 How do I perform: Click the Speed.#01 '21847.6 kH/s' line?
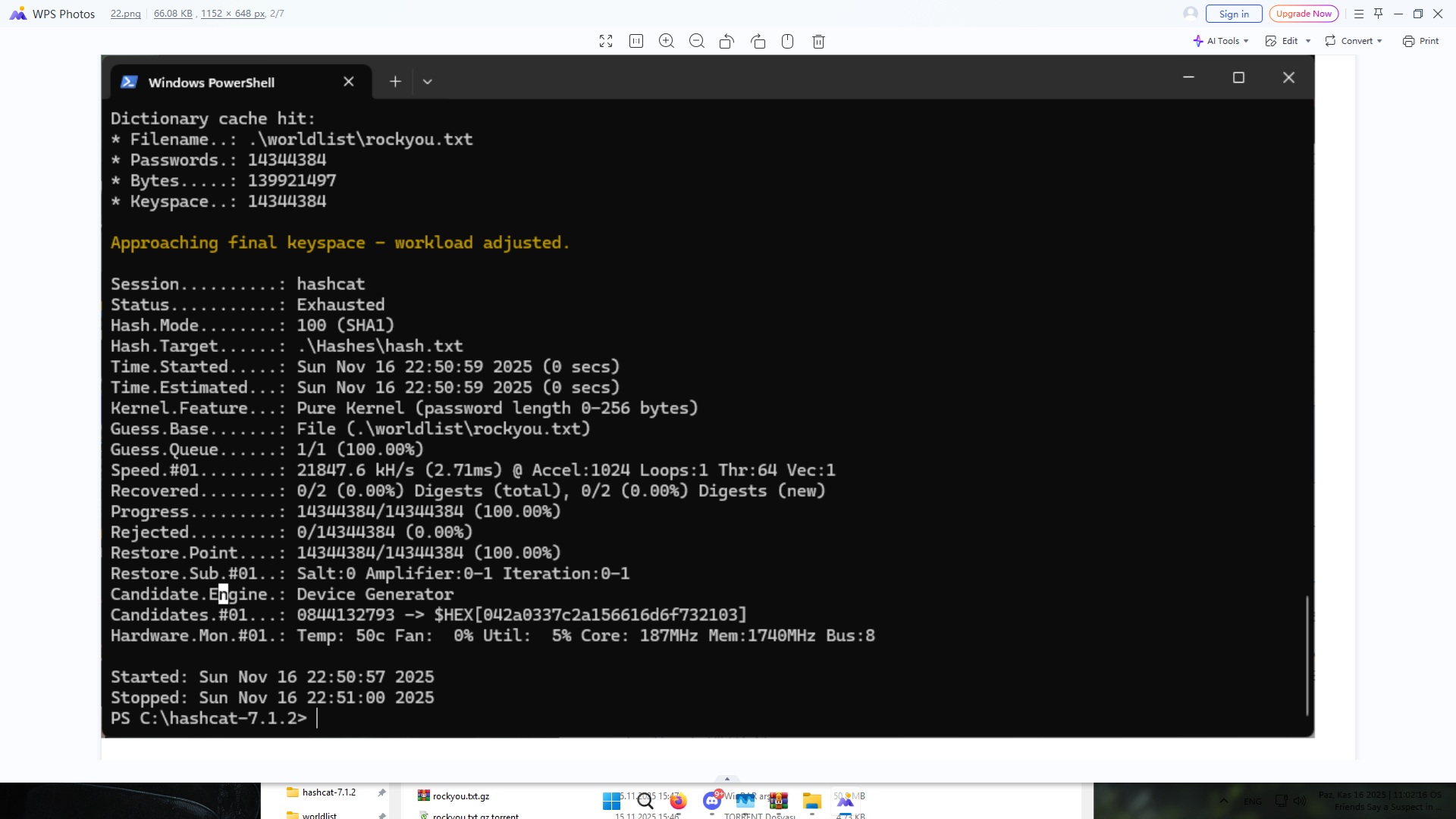click(x=472, y=470)
